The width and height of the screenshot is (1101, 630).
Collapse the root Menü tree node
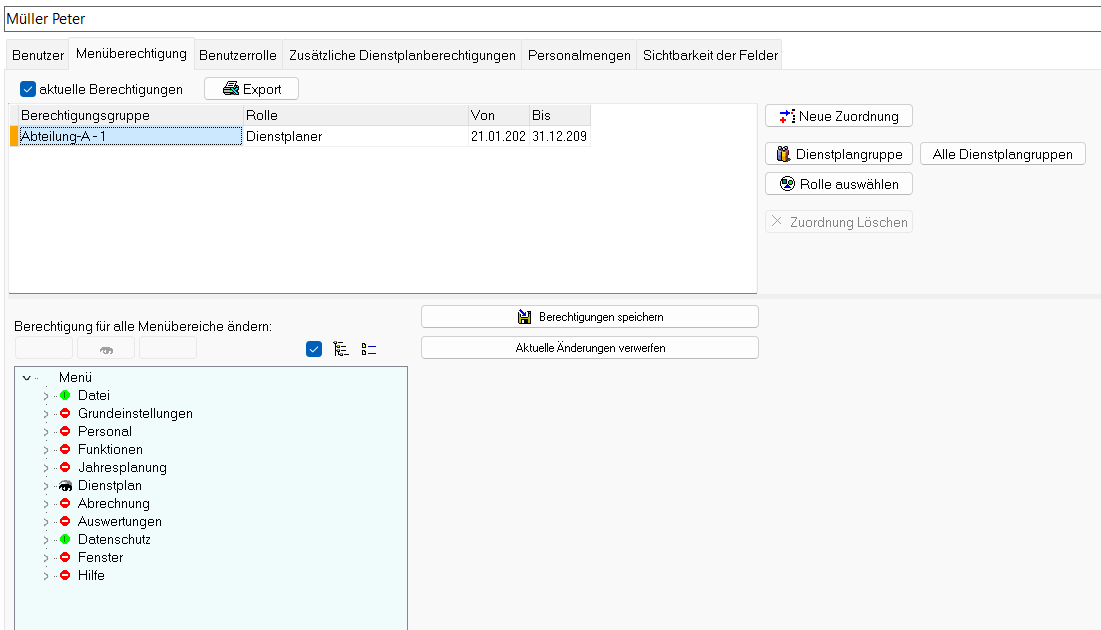tap(27, 378)
